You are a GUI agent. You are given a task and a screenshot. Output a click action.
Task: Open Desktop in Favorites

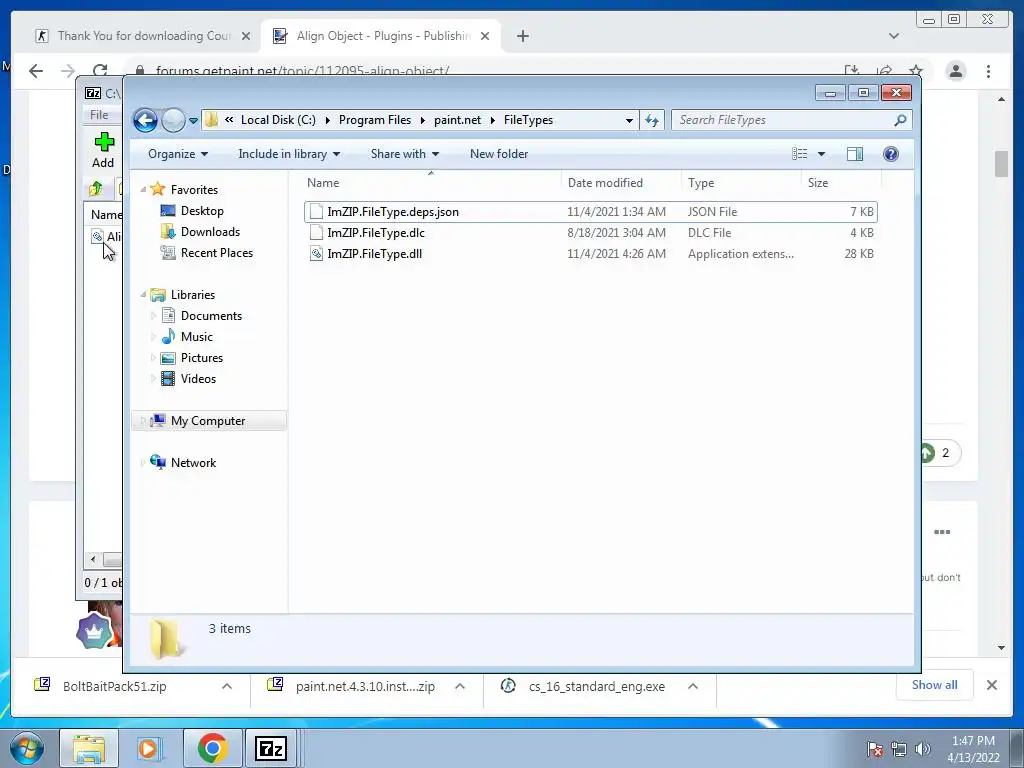(202, 211)
